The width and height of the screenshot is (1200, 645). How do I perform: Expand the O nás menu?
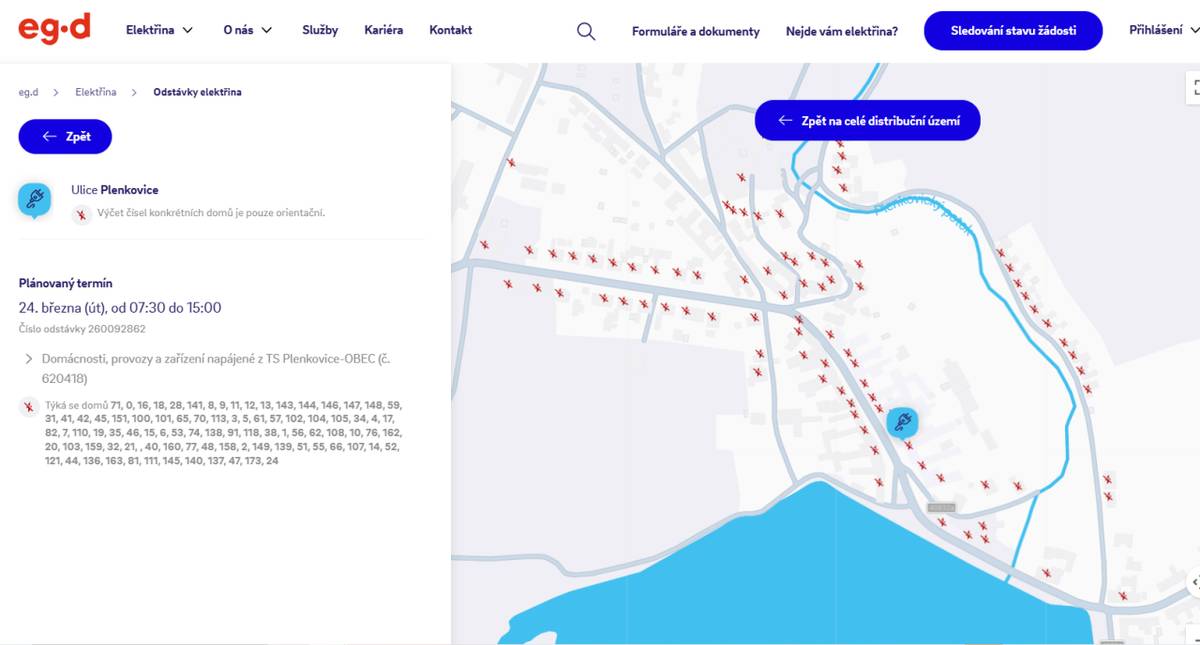click(247, 30)
